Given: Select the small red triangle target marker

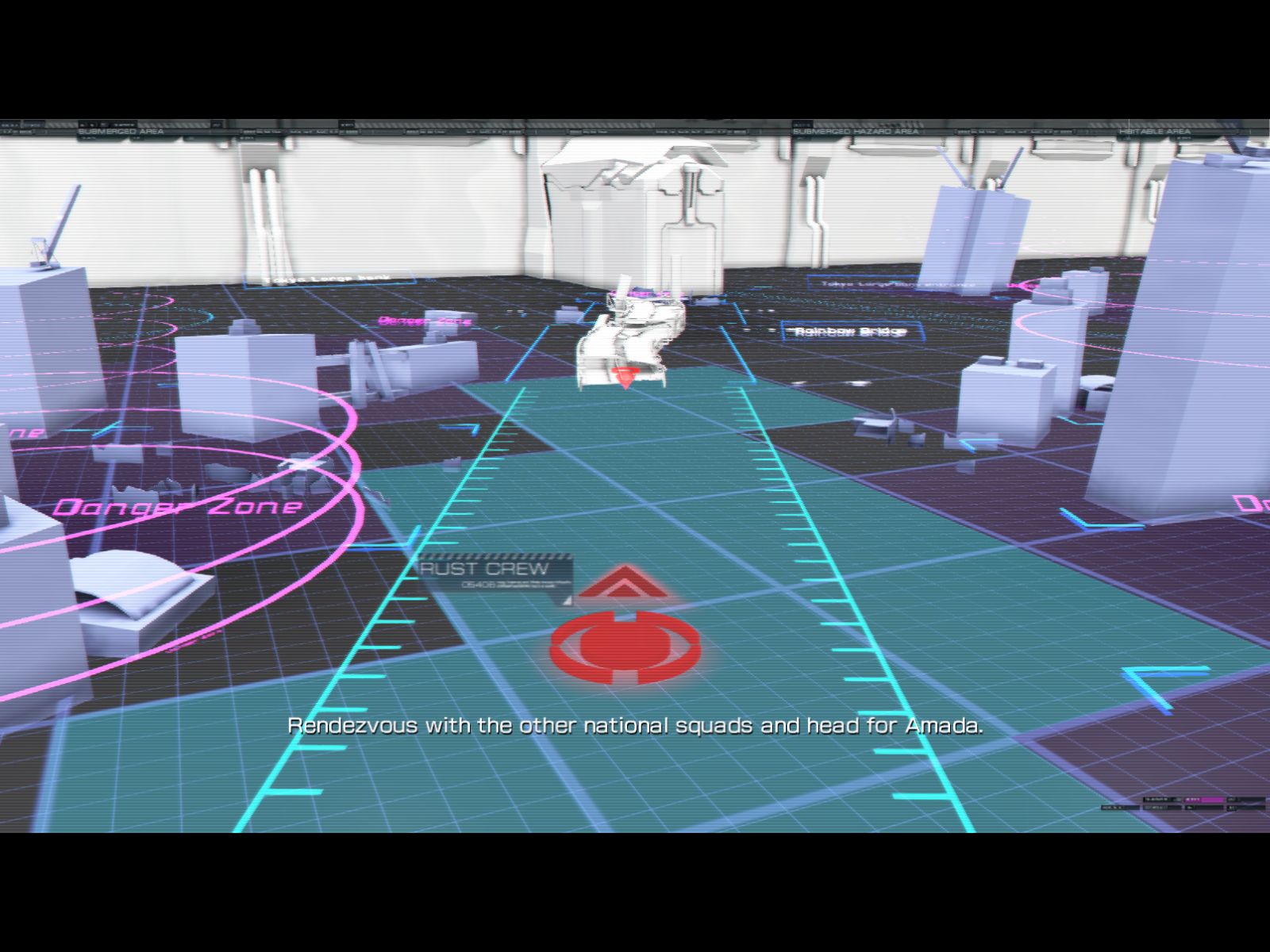Looking at the screenshot, I should (x=625, y=377).
